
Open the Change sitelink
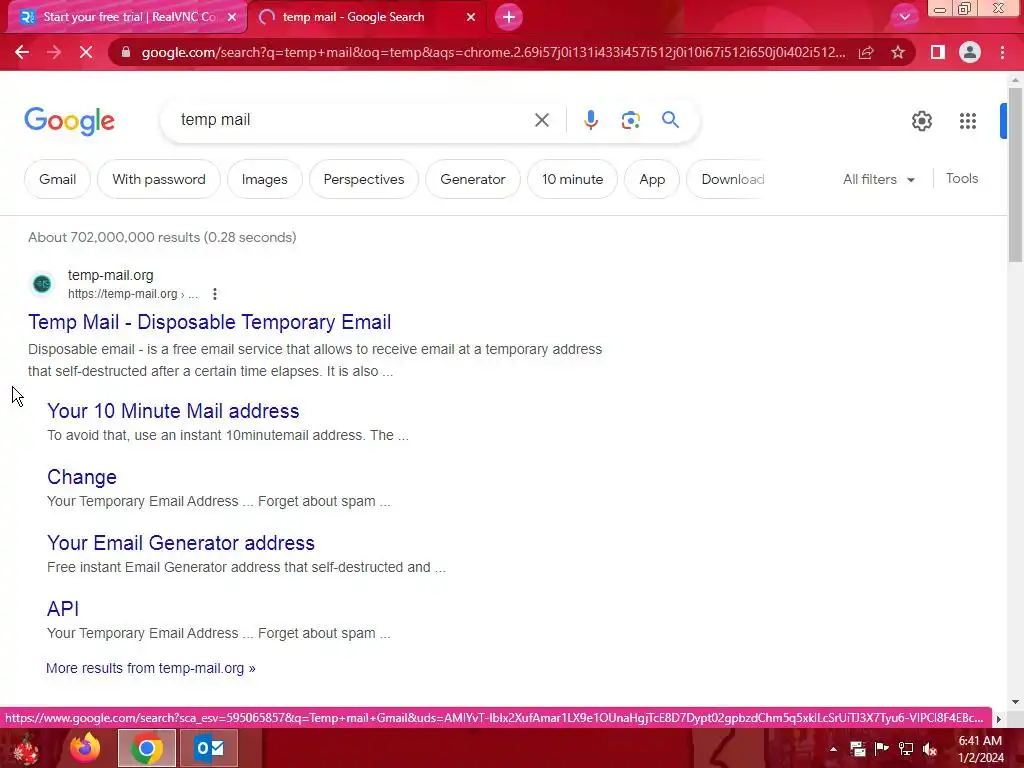pyautogui.click(x=82, y=477)
